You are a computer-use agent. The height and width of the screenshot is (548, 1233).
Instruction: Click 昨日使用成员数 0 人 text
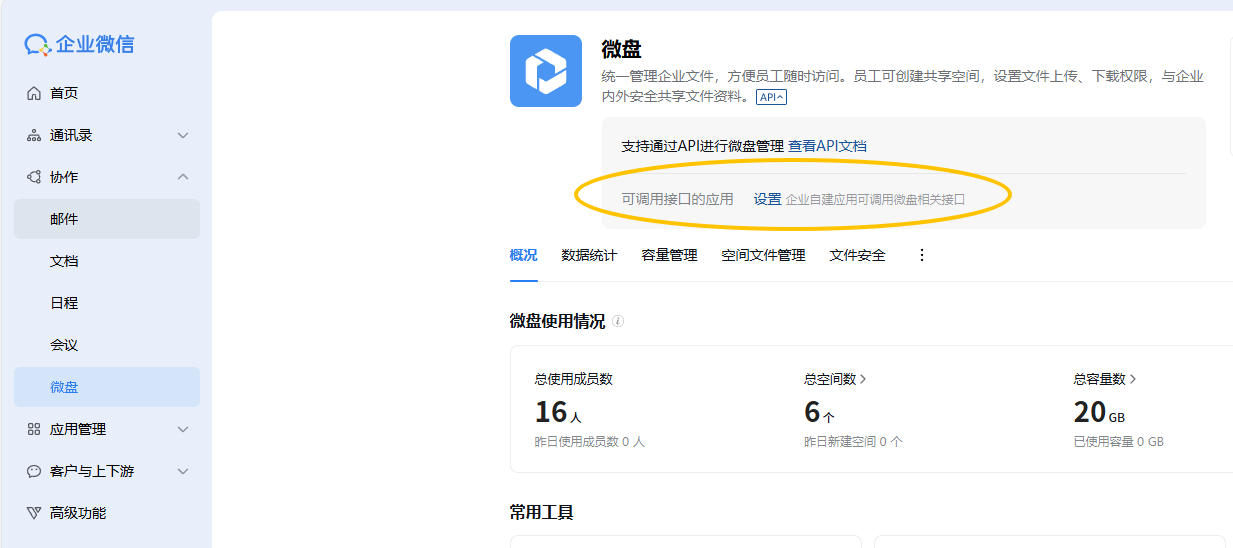[x=590, y=441]
